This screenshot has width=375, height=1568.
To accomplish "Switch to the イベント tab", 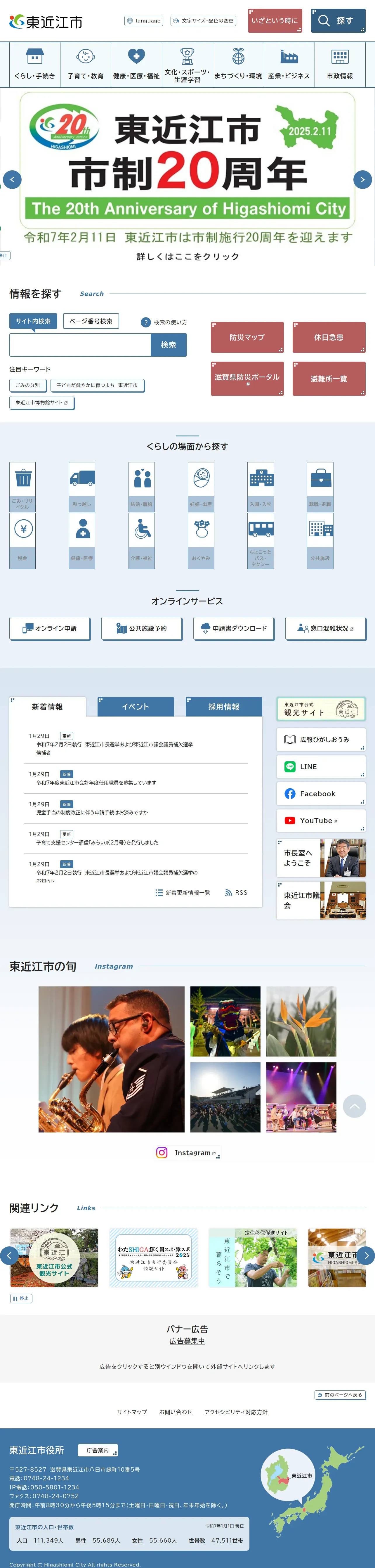I will coord(136,707).
